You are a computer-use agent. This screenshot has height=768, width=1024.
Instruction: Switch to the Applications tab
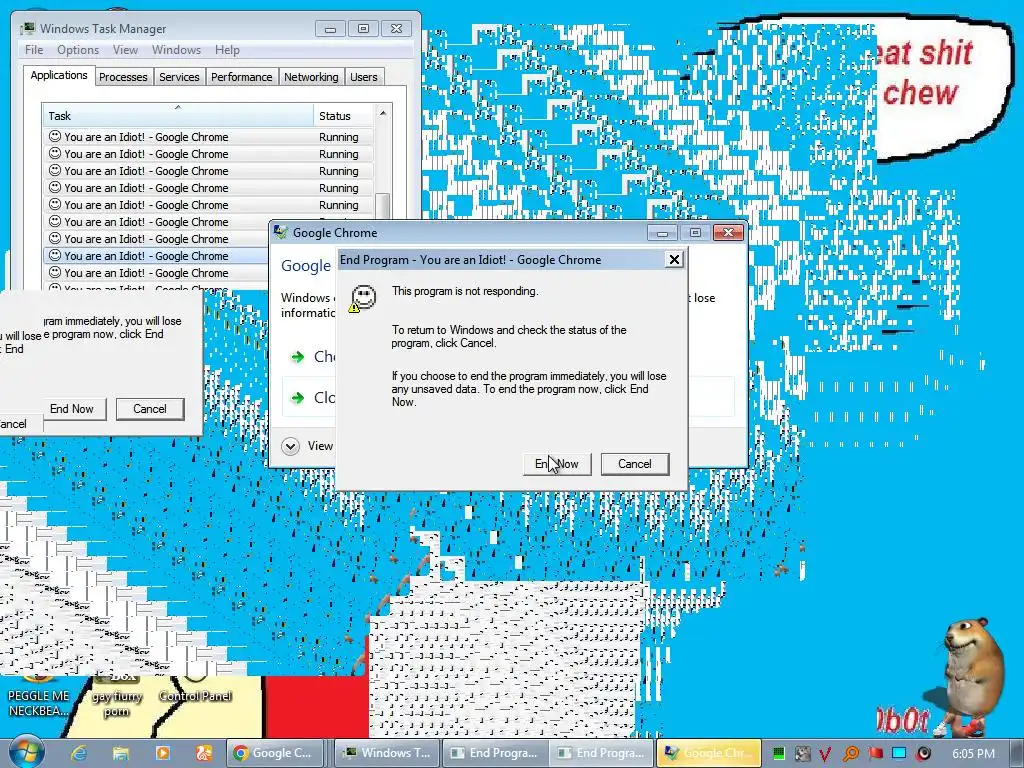coord(59,75)
